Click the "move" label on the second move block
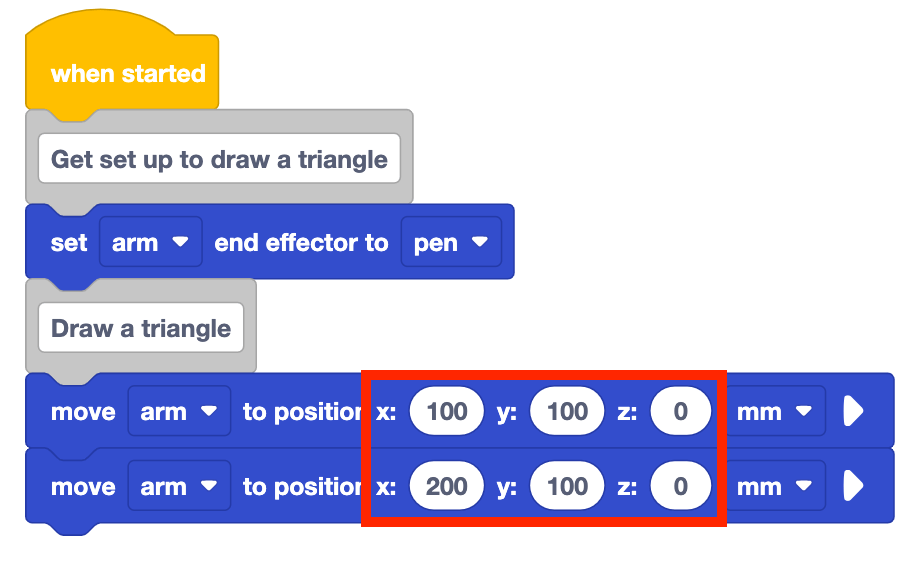Screen dimensions: 913x572 pyautogui.click(x=83, y=487)
